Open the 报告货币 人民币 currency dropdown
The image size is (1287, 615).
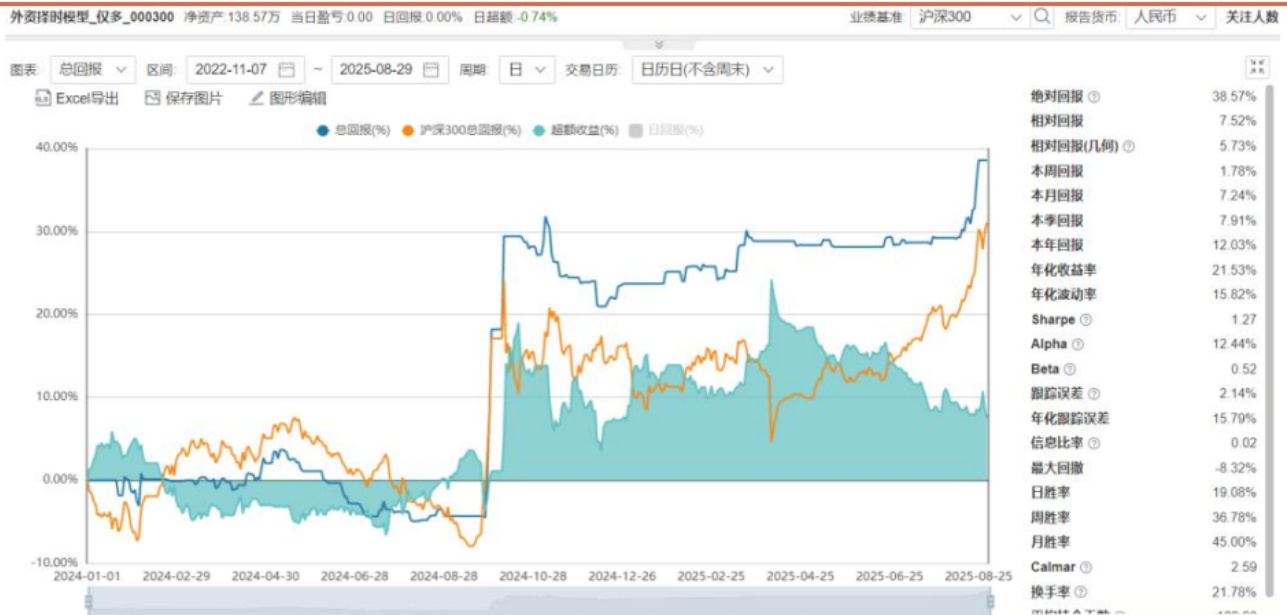[1168, 17]
